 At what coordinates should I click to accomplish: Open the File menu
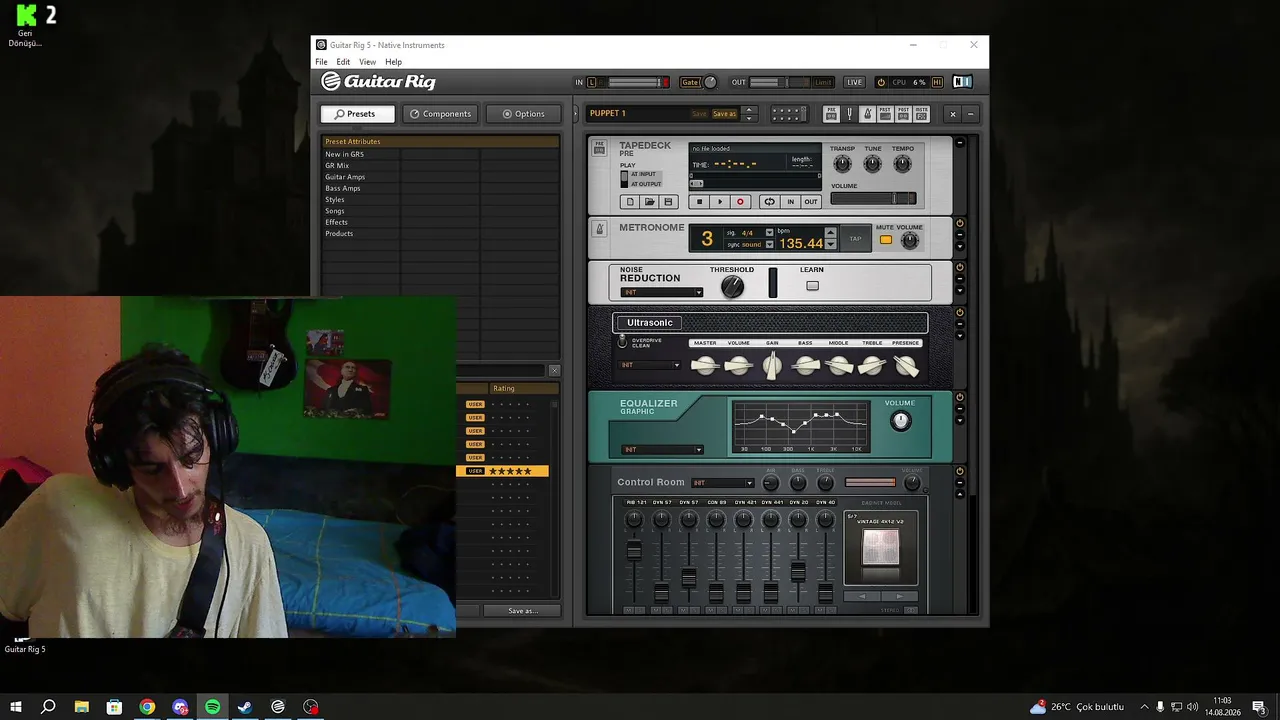coord(321,62)
